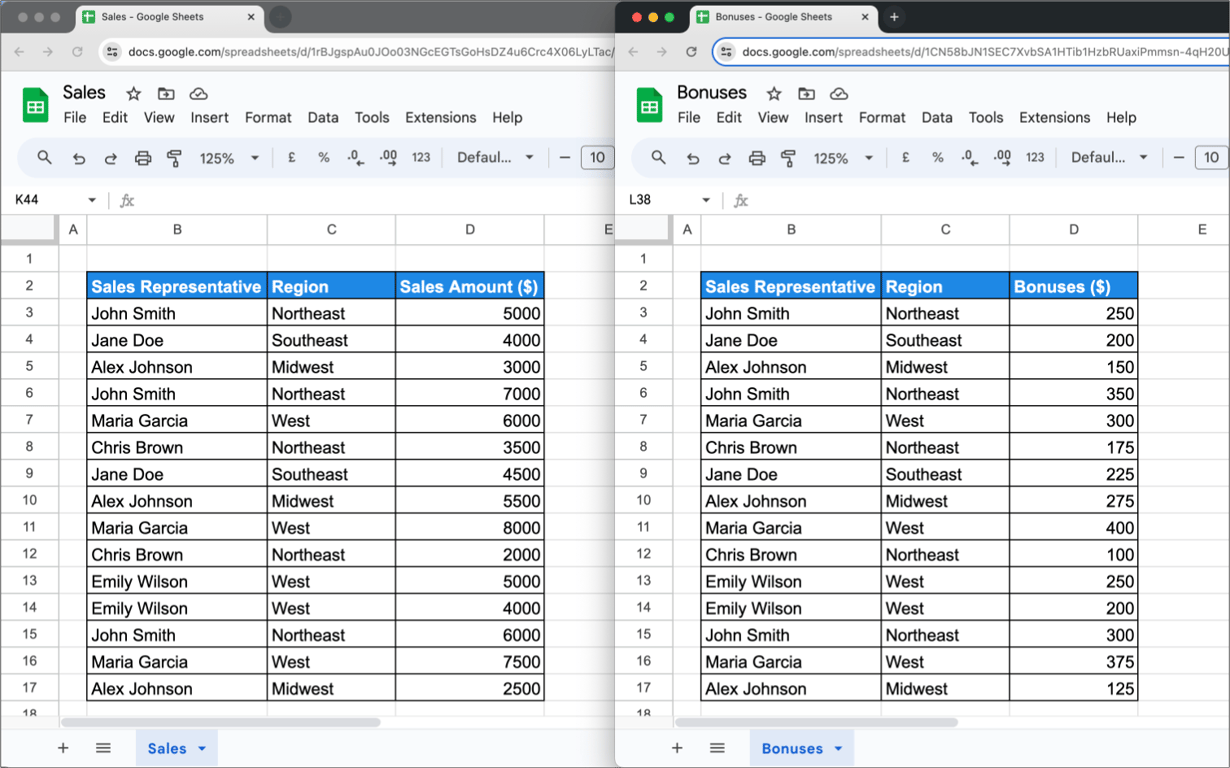Viewport: 1230px width, 768px height.
Task: Click cell with value 8000 in Sales
Action: click(470, 528)
